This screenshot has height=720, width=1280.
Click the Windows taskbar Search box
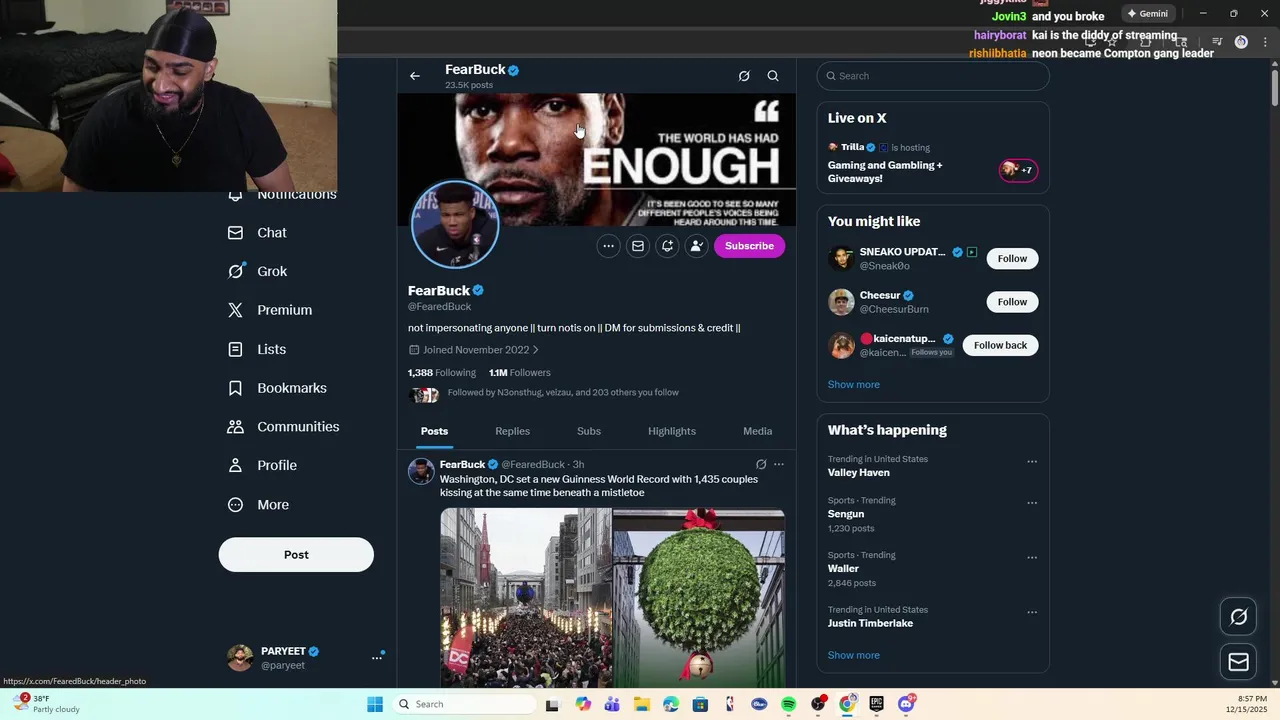[x=465, y=704]
